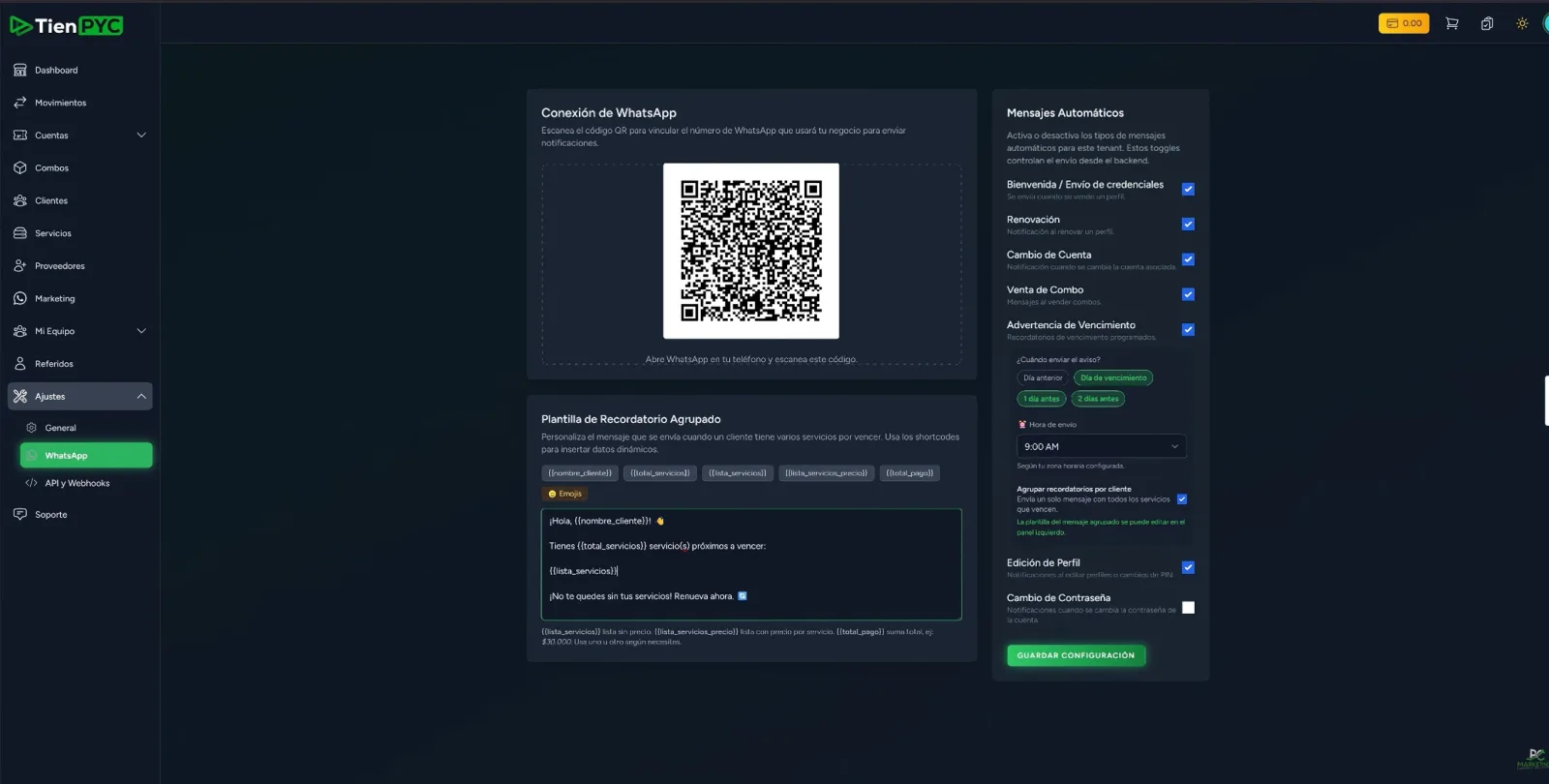Click the WhatsApp QR code image

pyautogui.click(x=751, y=251)
